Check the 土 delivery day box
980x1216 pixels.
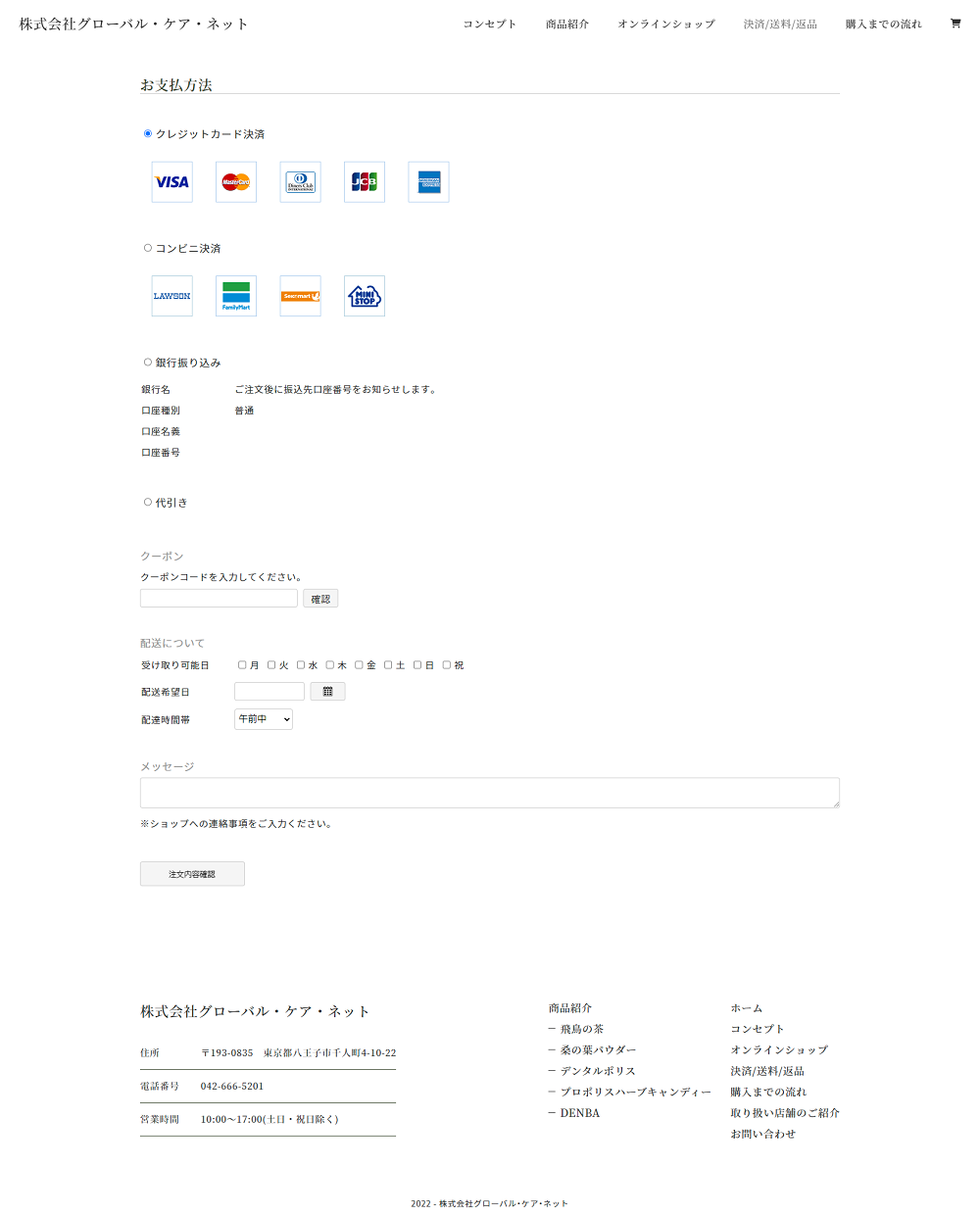pos(388,665)
